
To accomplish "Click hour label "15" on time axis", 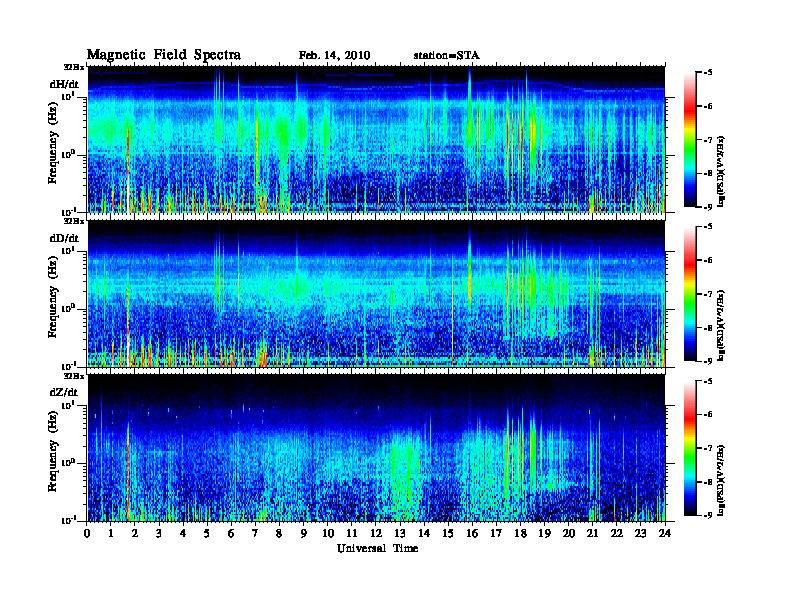I will point(448,533).
